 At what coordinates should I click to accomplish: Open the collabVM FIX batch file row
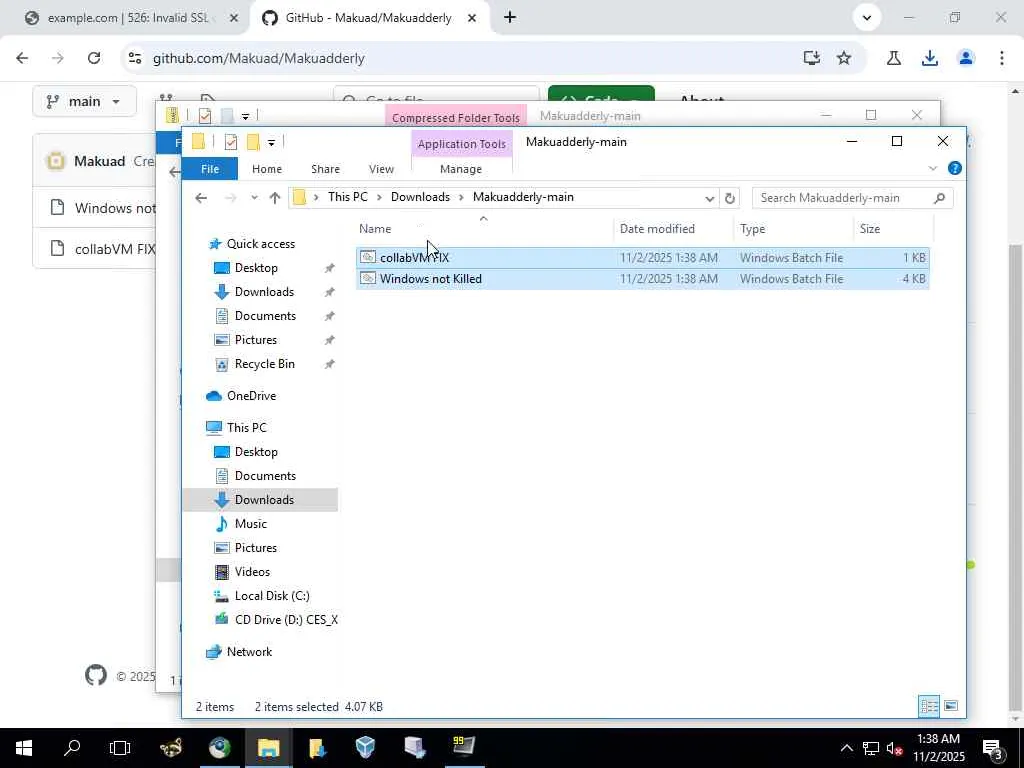pyautogui.click(x=643, y=257)
